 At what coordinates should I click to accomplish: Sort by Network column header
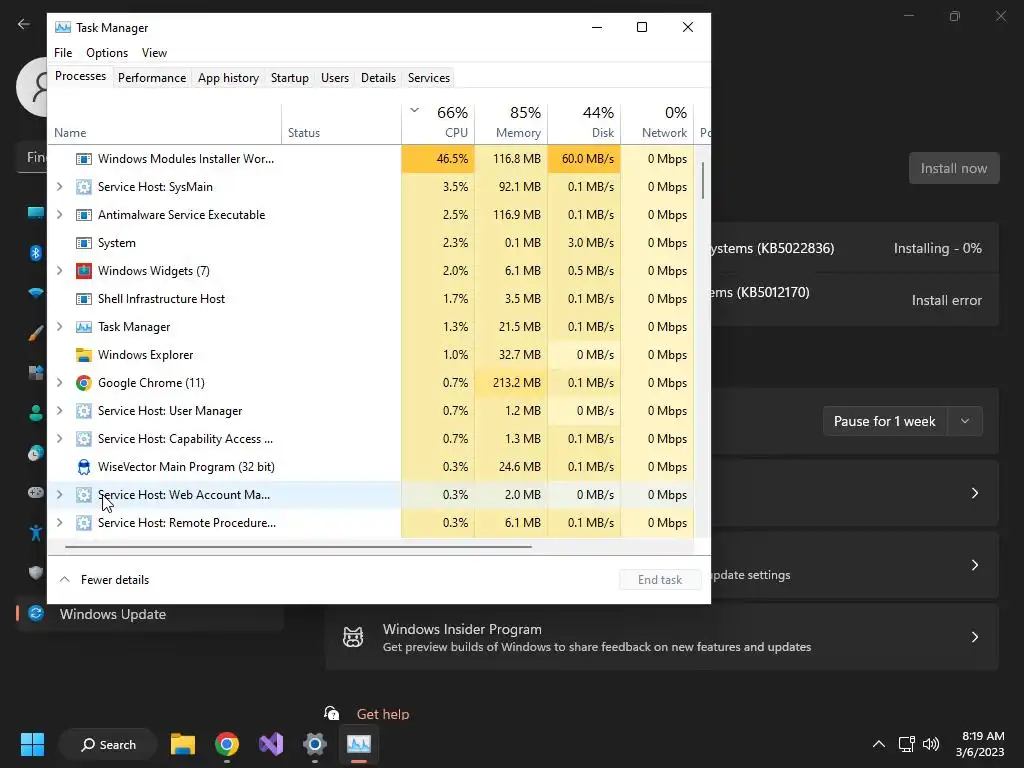658,123
